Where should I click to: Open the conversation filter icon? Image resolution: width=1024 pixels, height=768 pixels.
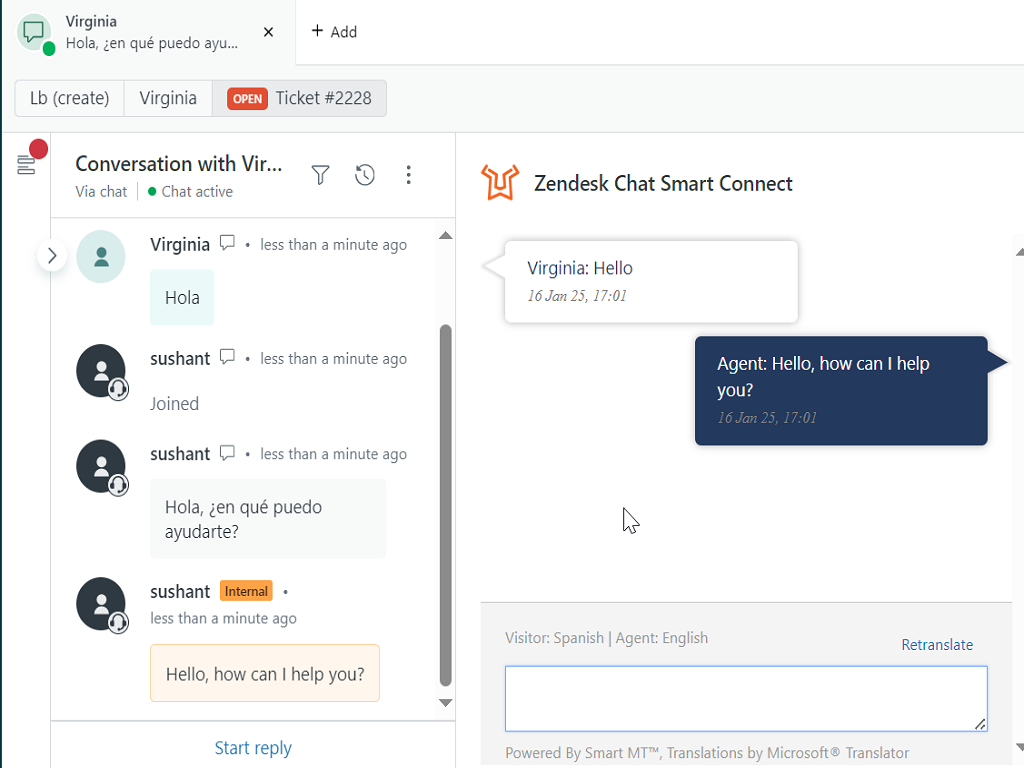(320, 174)
